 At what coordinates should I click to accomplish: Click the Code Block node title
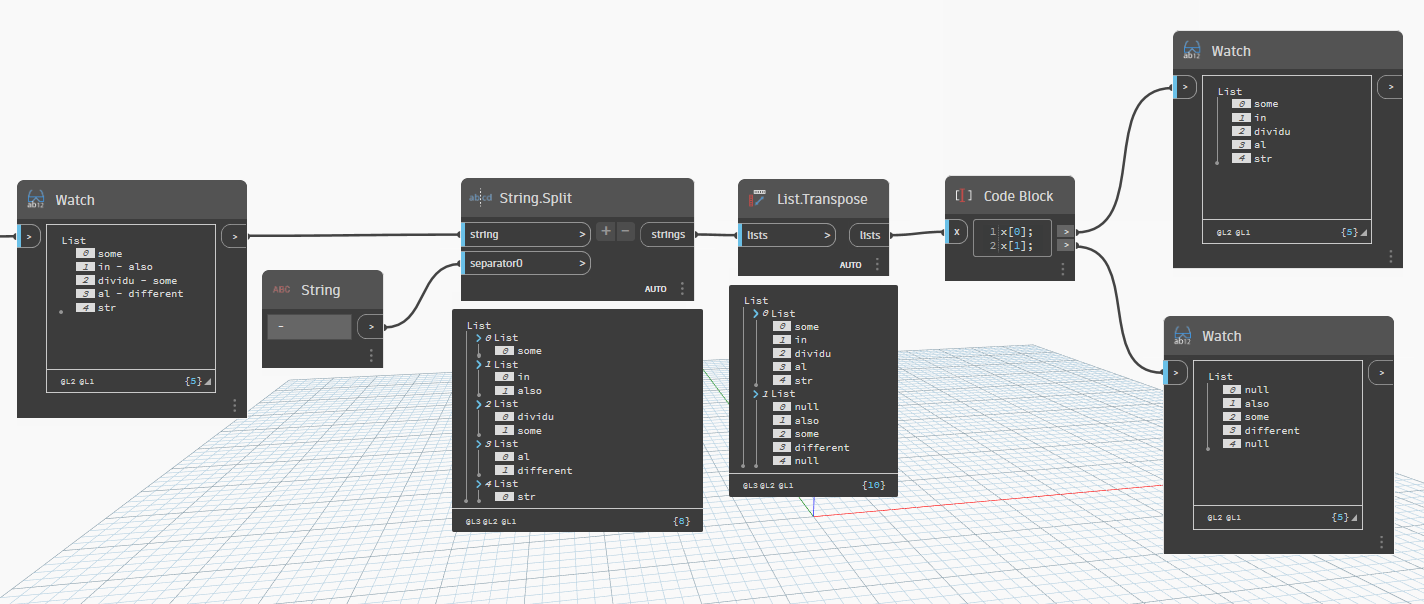(x=1018, y=196)
